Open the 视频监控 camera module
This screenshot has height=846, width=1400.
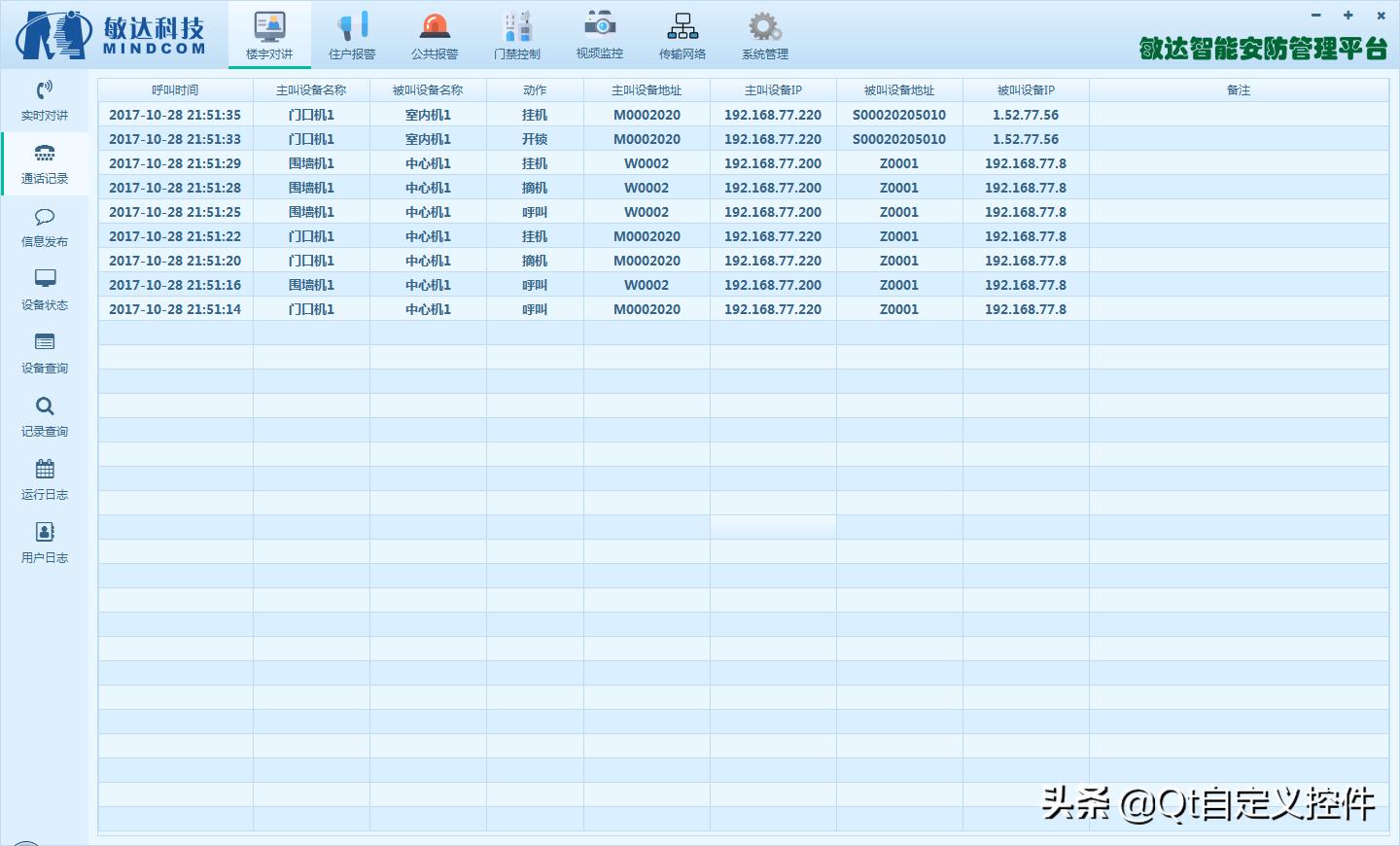(599, 34)
